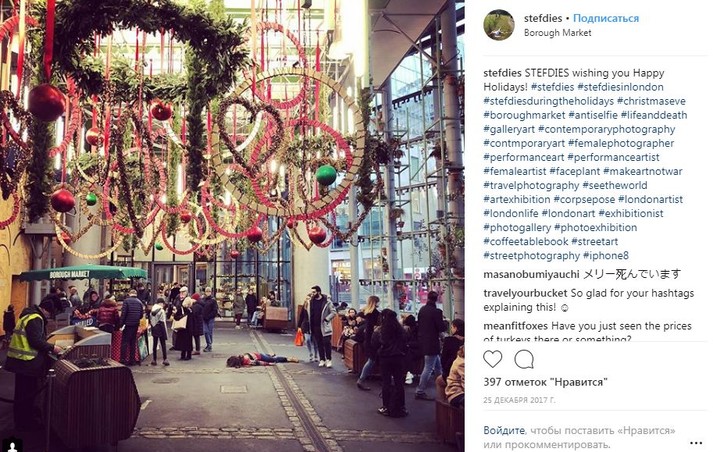Screen dimensions: 713x452
Task: Click the Borough Market post photo
Action: click(232, 226)
